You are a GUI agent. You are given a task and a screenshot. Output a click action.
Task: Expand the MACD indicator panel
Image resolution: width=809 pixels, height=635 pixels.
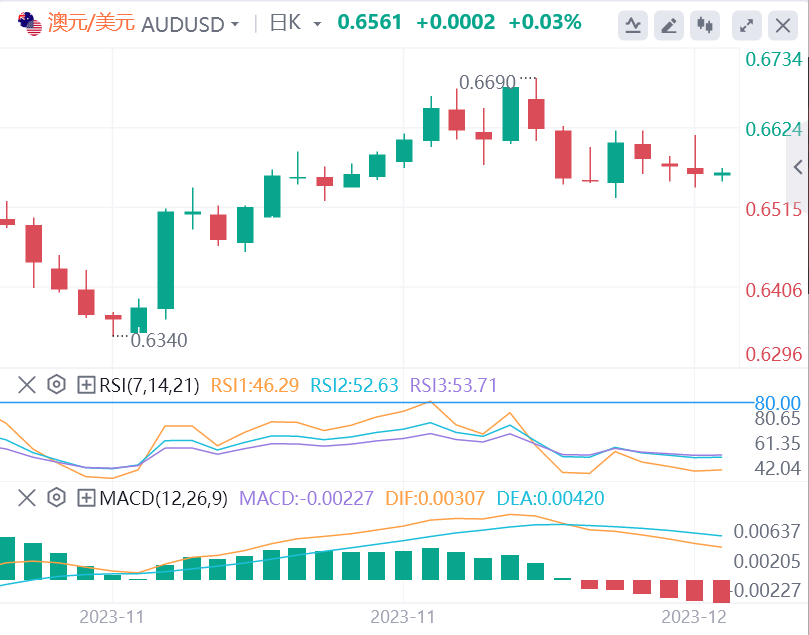[x=86, y=498]
